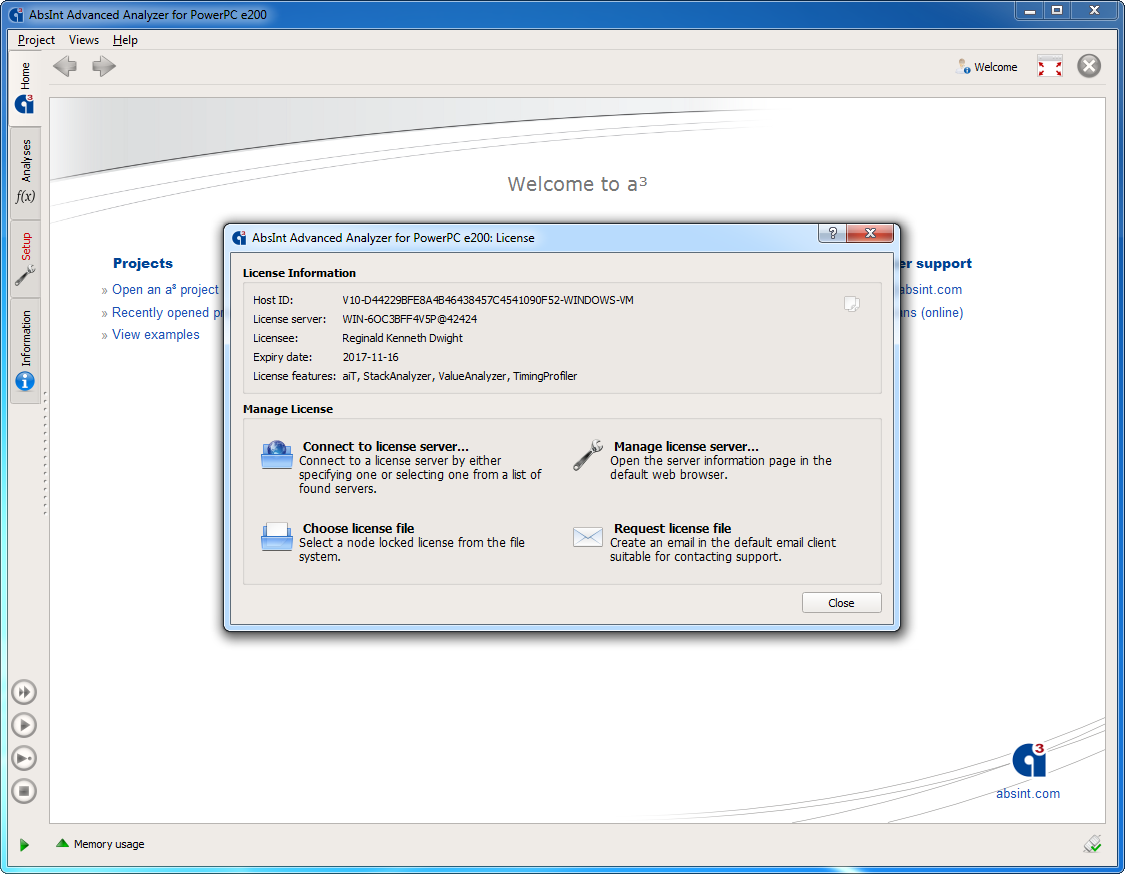The height and width of the screenshot is (874, 1125).
Task: Click the Close button in License dialog
Action: (x=841, y=603)
